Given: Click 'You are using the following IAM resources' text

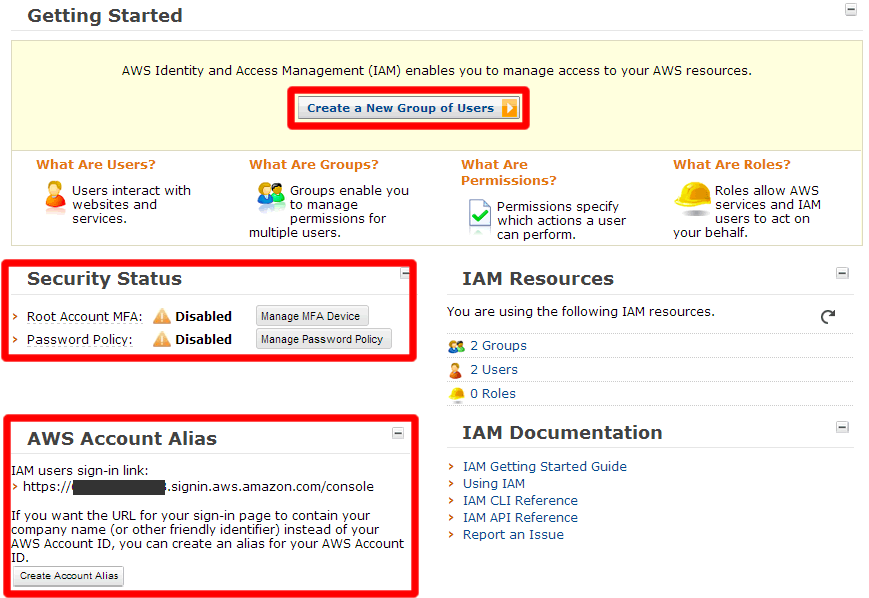Looking at the screenshot, I should click(x=581, y=311).
